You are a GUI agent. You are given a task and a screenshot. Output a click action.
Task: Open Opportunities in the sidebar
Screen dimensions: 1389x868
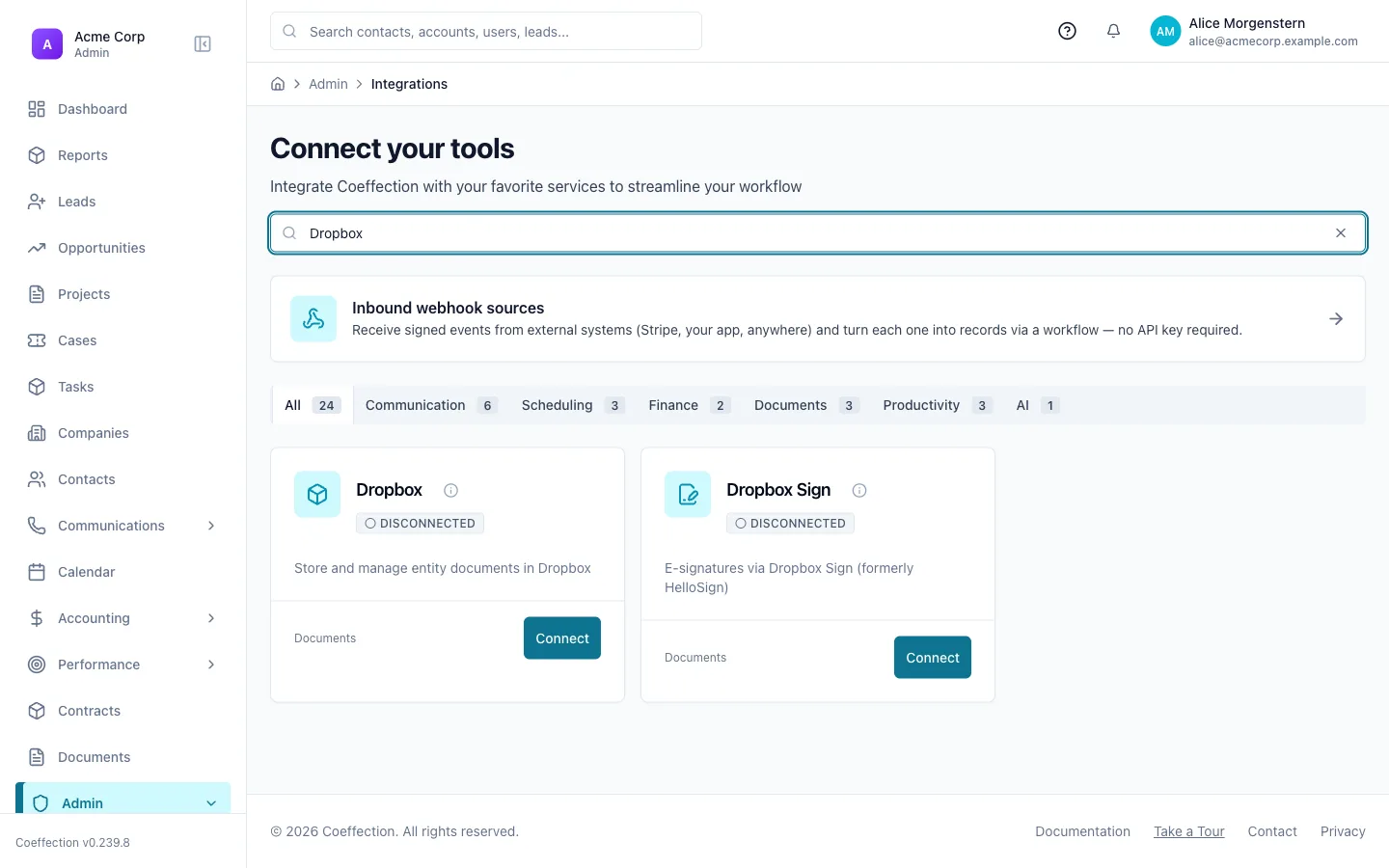pyautogui.click(x=123, y=248)
